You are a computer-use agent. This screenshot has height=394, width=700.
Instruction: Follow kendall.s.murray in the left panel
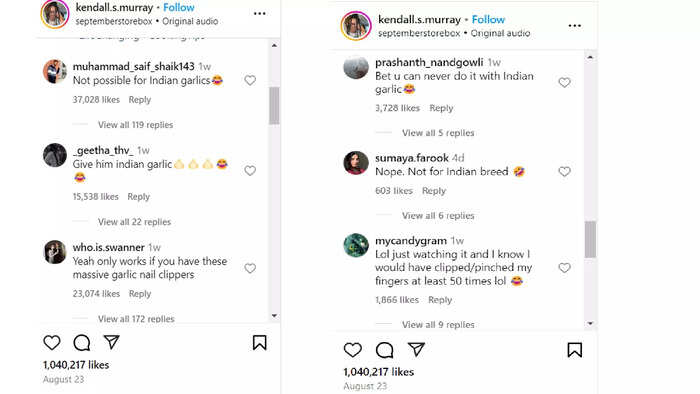[179, 8]
